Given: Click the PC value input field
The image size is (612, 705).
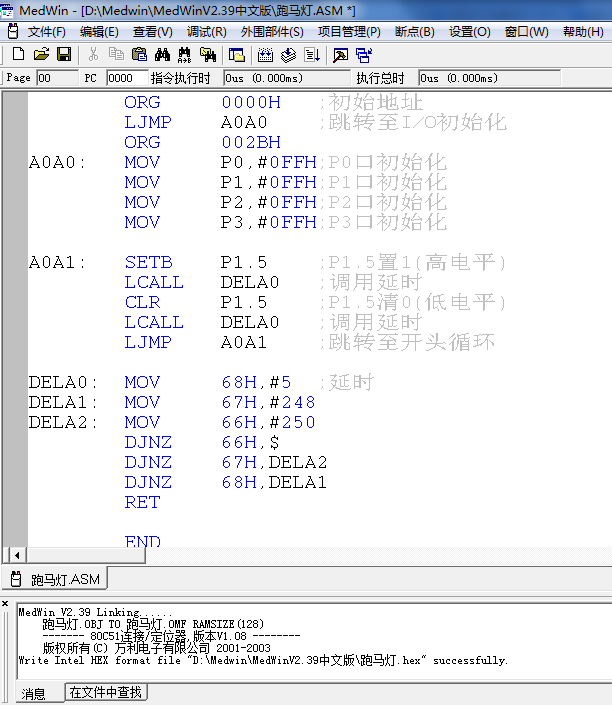Looking at the screenshot, I should tap(127, 78).
